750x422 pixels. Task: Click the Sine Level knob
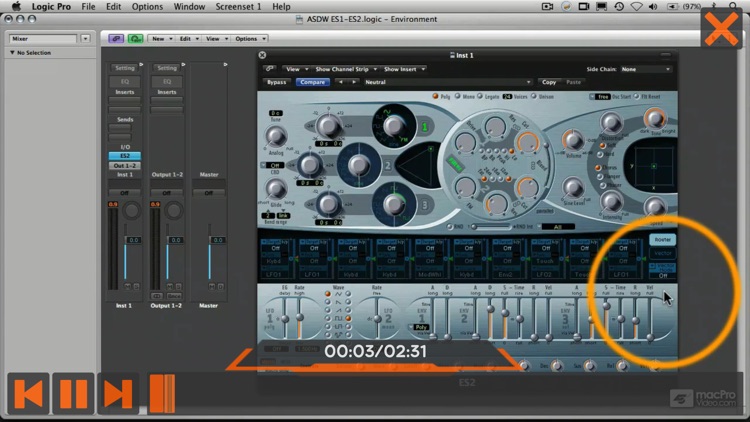573,188
